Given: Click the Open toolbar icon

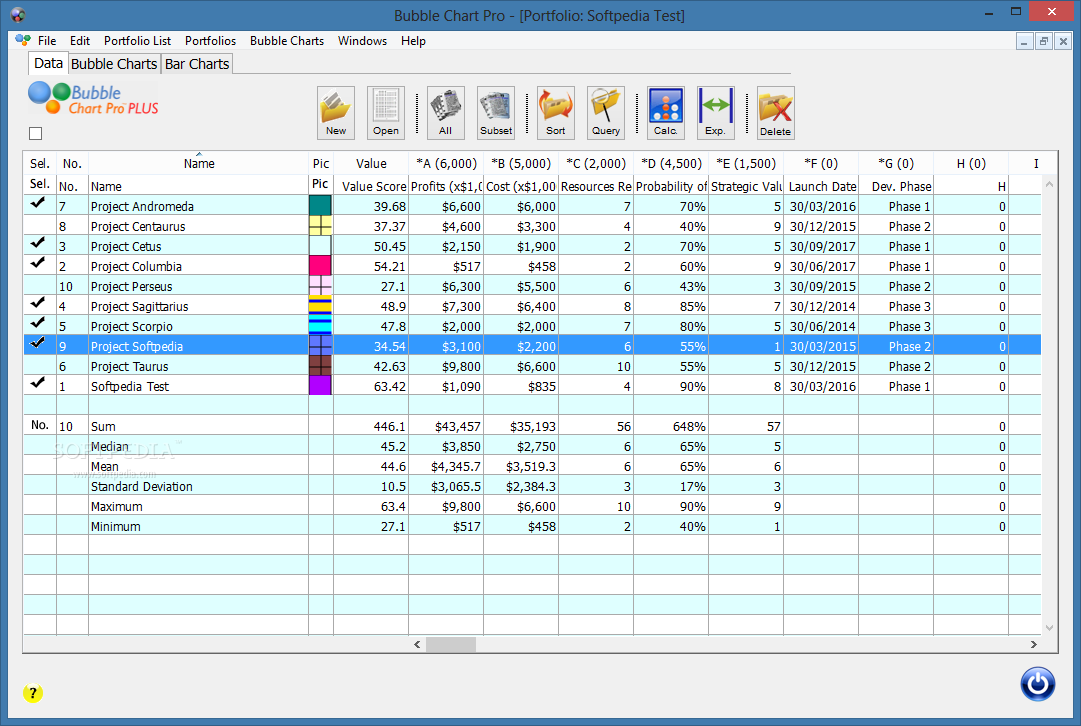Looking at the screenshot, I should tap(385, 112).
